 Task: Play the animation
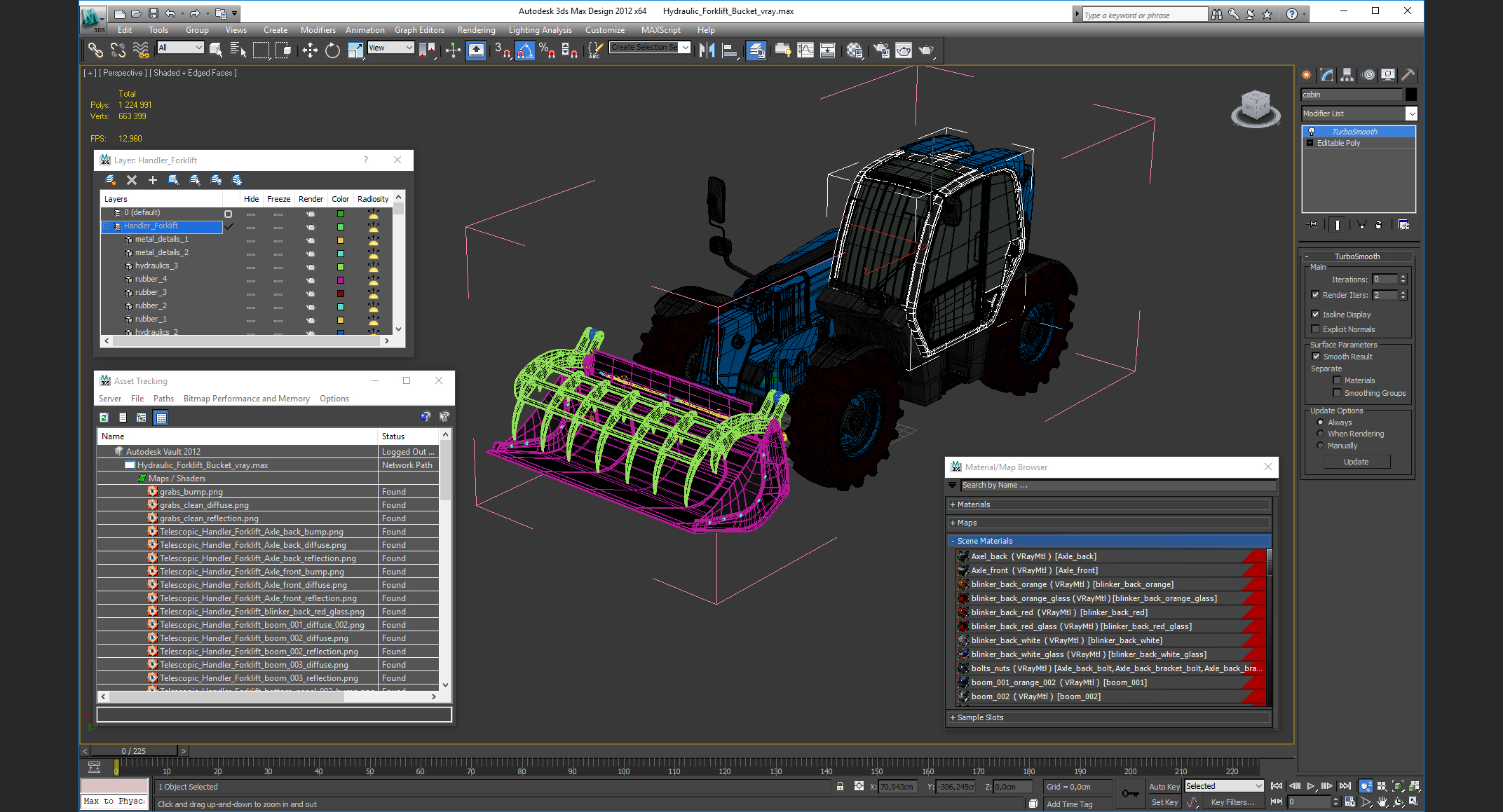[x=1310, y=786]
